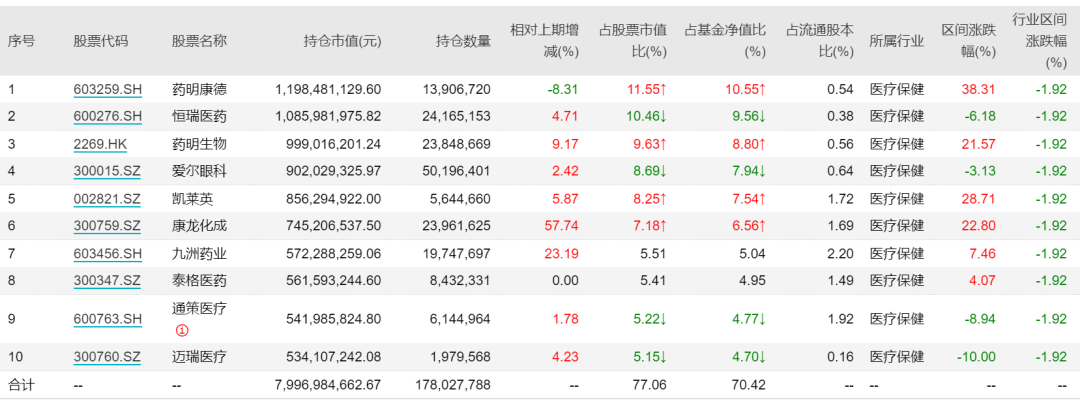Click the red footnote icon under 通策医疗
Viewport: 1080px width, 409px height.
[x=182, y=331]
